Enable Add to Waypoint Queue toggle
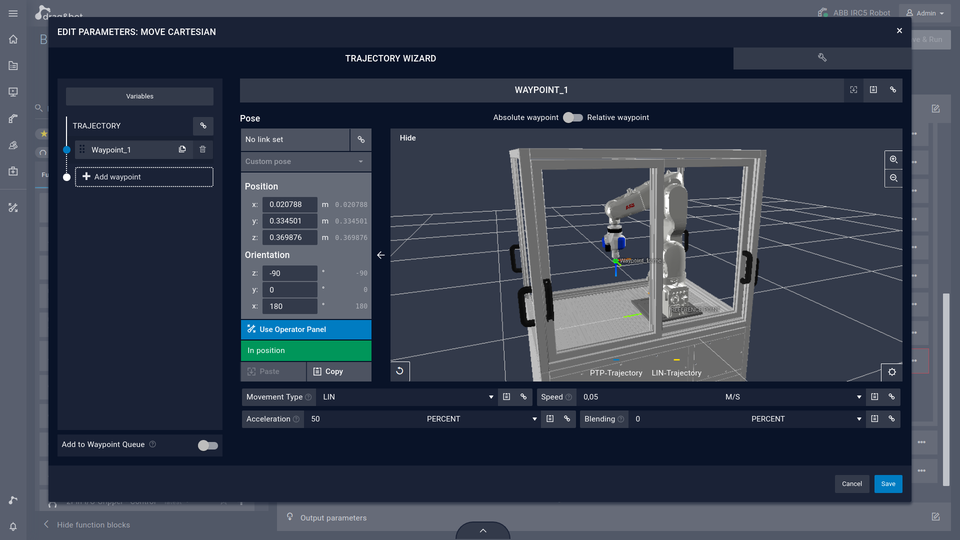This screenshot has height=540, width=960. pyautogui.click(x=207, y=445)
